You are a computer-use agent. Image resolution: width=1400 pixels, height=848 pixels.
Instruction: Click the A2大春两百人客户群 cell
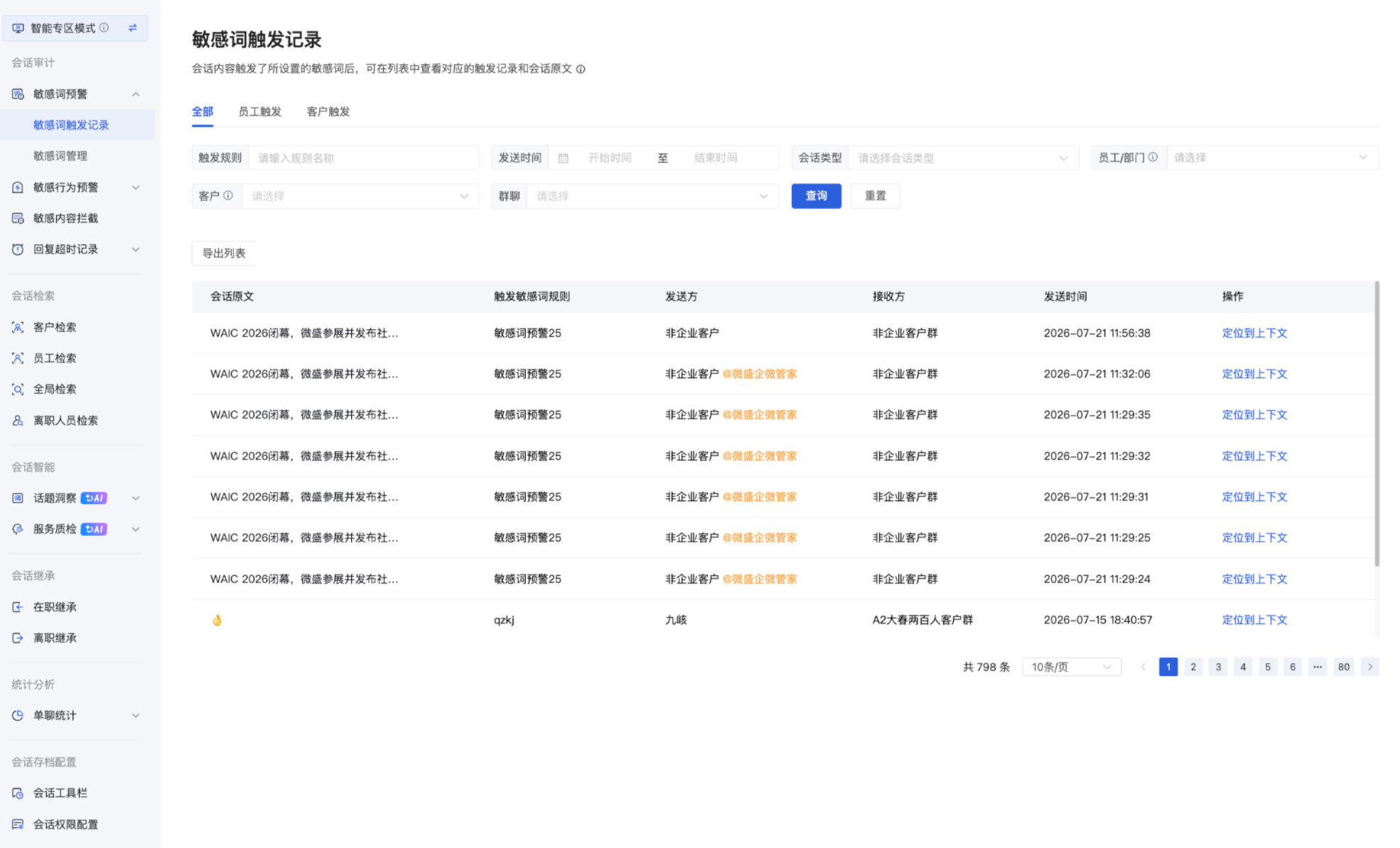922,620
